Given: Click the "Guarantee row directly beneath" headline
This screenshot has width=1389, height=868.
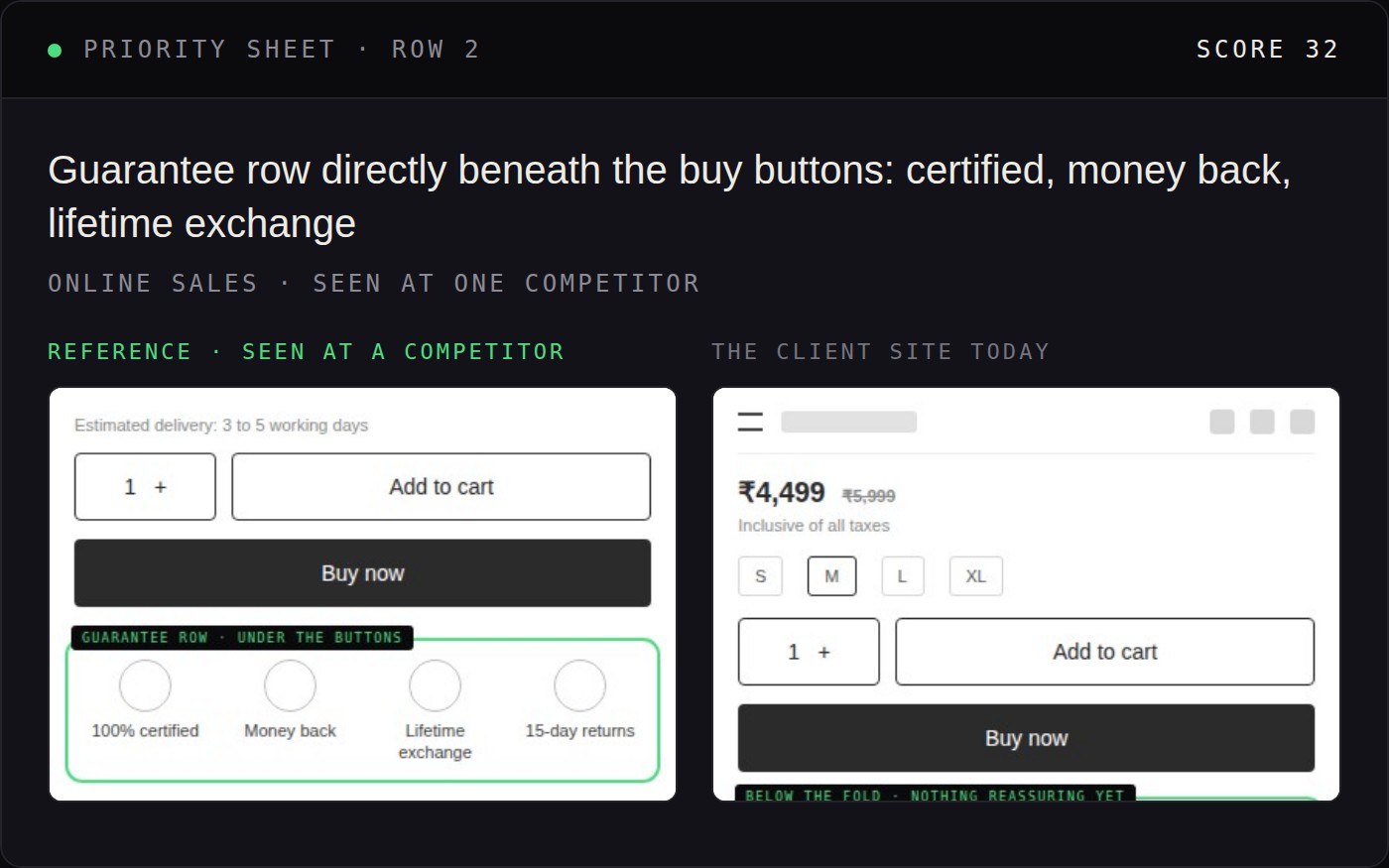Looking at the screenshot, I should [670, 196].
